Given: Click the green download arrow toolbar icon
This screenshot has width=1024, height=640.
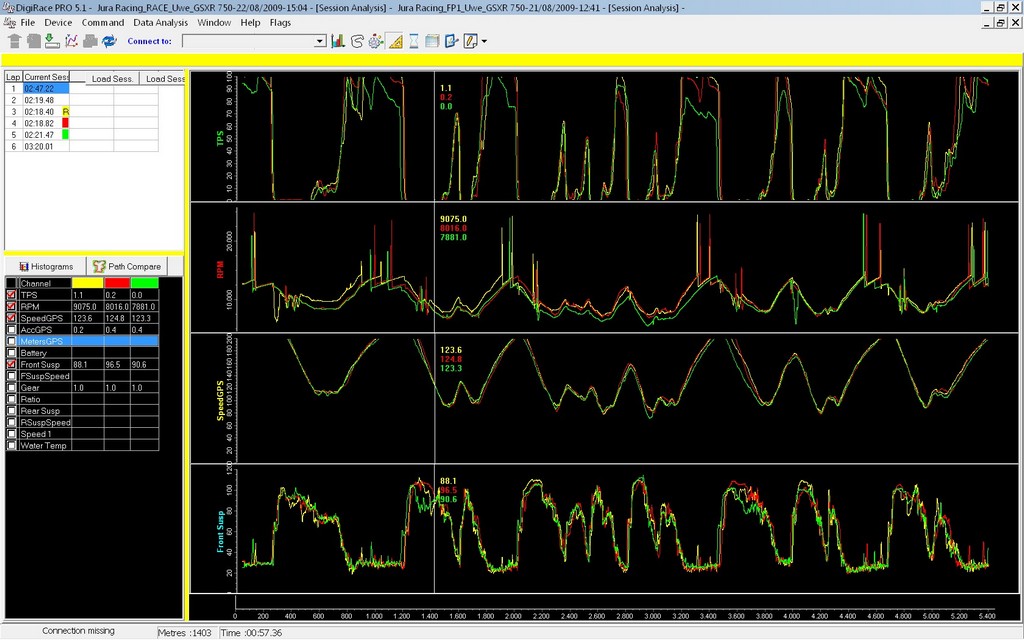Looking at the screenshot, I should pos(52,41).
